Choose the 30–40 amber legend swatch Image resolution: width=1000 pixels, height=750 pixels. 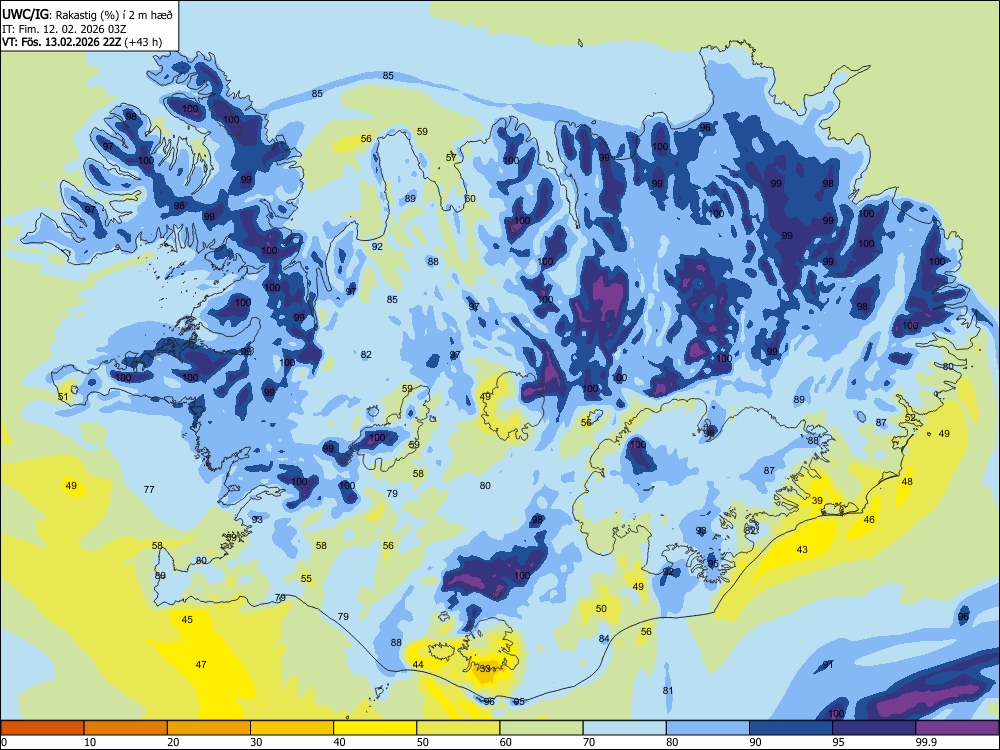tap(292, 728)
